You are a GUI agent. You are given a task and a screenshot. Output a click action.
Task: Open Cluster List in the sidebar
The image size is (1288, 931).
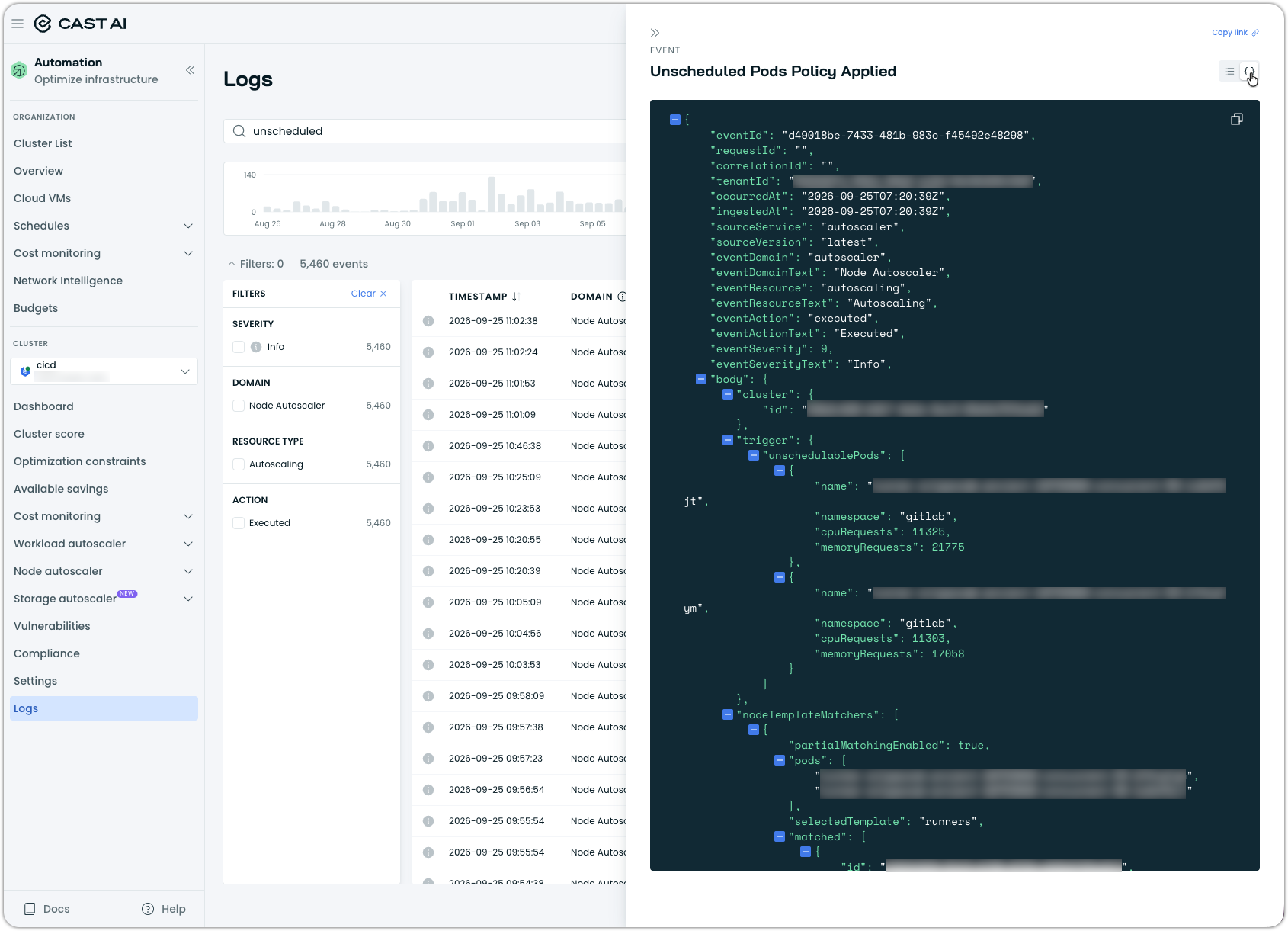(43, 143)
